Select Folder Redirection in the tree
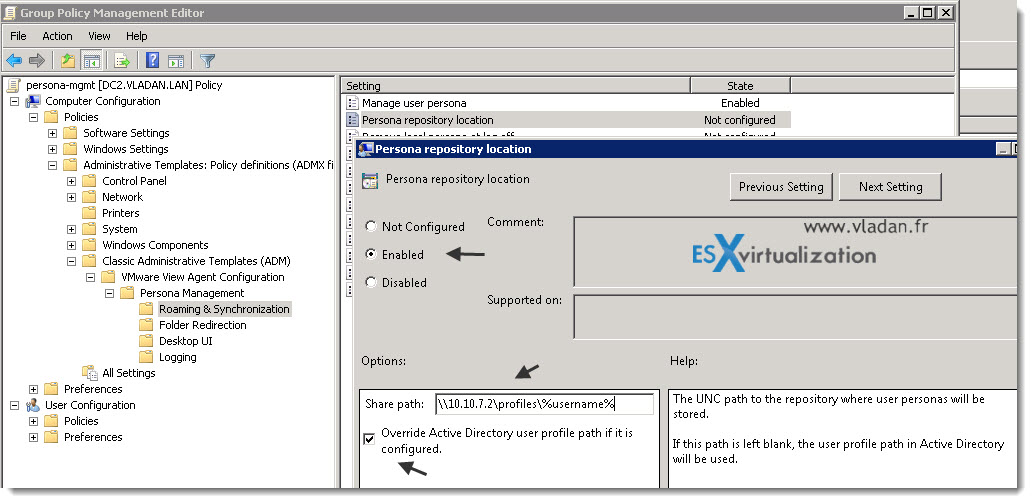 pyautogui.click(x=203, y=325)
